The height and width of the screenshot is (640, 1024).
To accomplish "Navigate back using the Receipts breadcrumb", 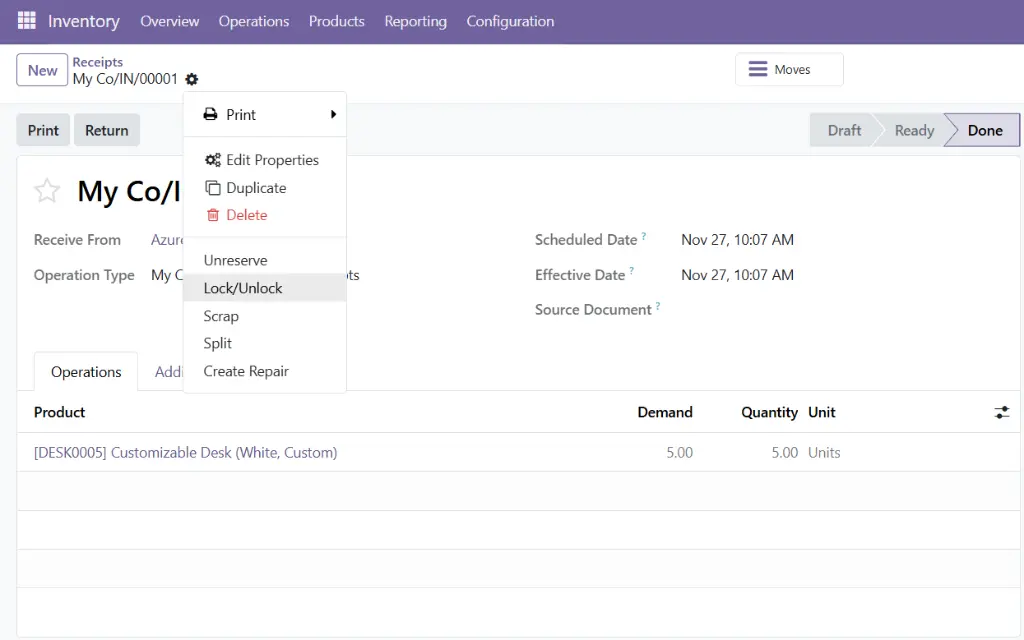I will (97, 61).
